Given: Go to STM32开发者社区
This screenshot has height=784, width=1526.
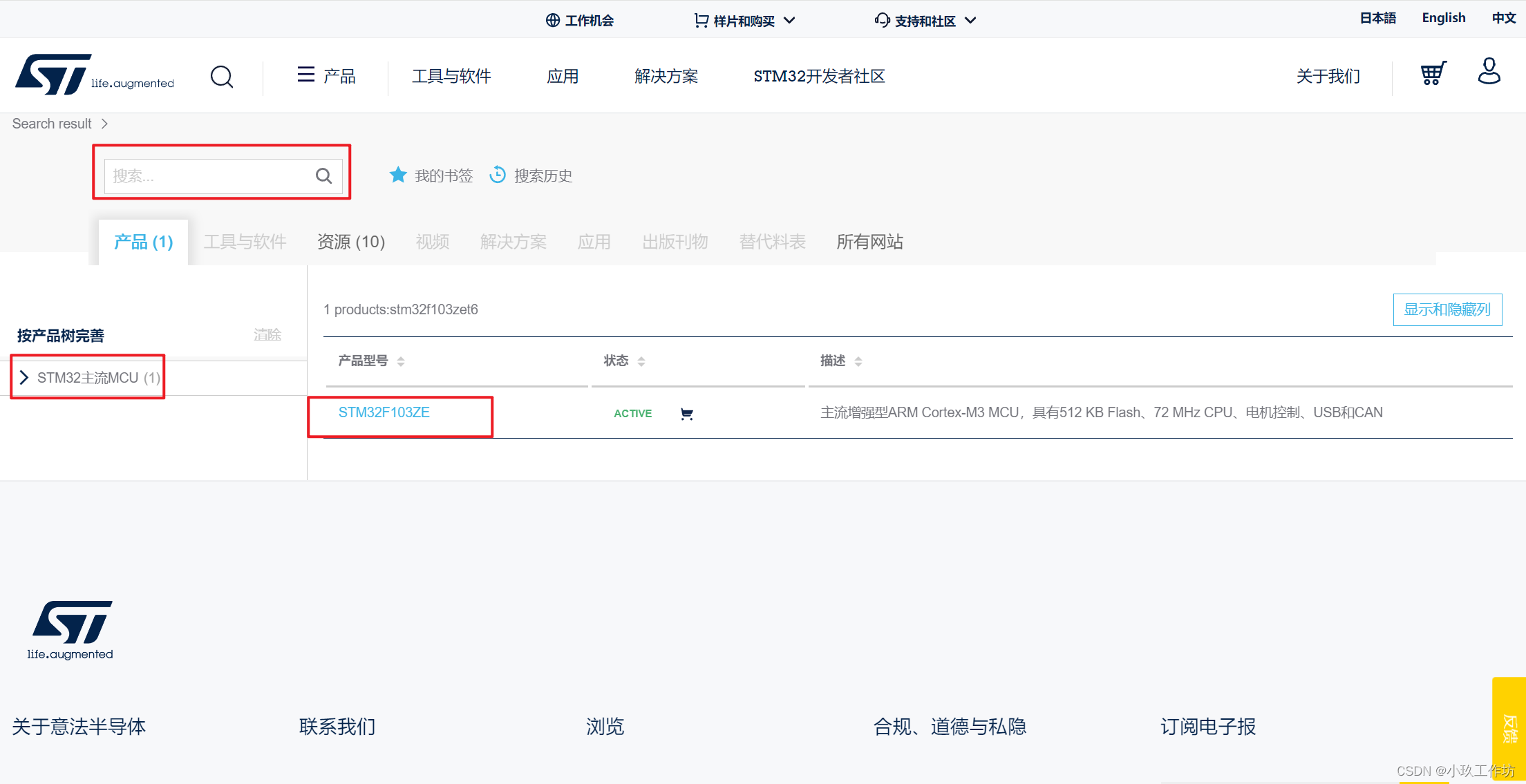Looking at the screenshot, I should coord(819,76).
